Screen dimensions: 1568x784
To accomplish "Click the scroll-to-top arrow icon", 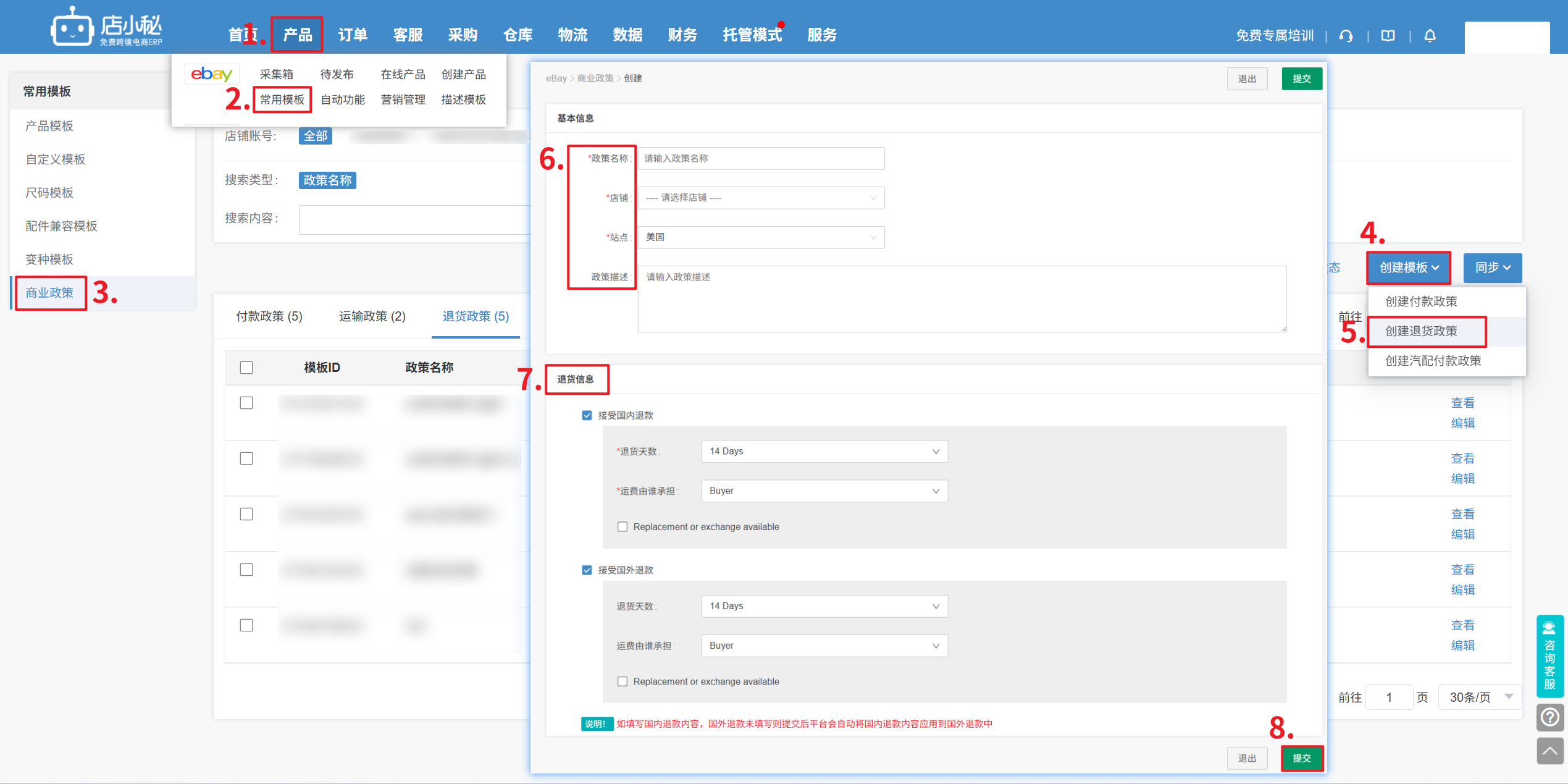I will click(1549, 751).
